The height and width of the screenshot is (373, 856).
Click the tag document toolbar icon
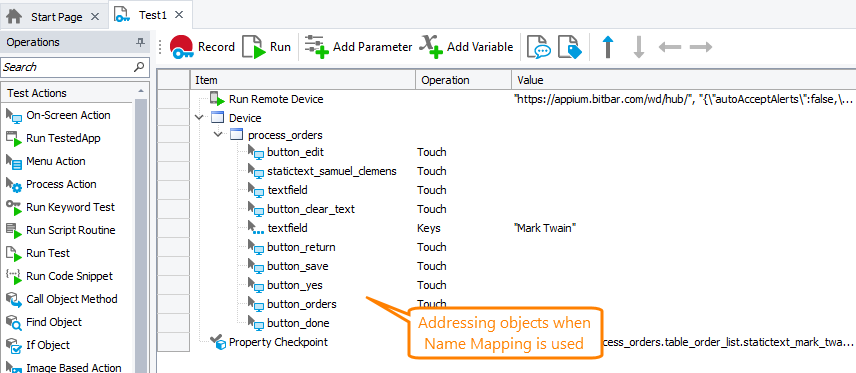tap(570, 47)
